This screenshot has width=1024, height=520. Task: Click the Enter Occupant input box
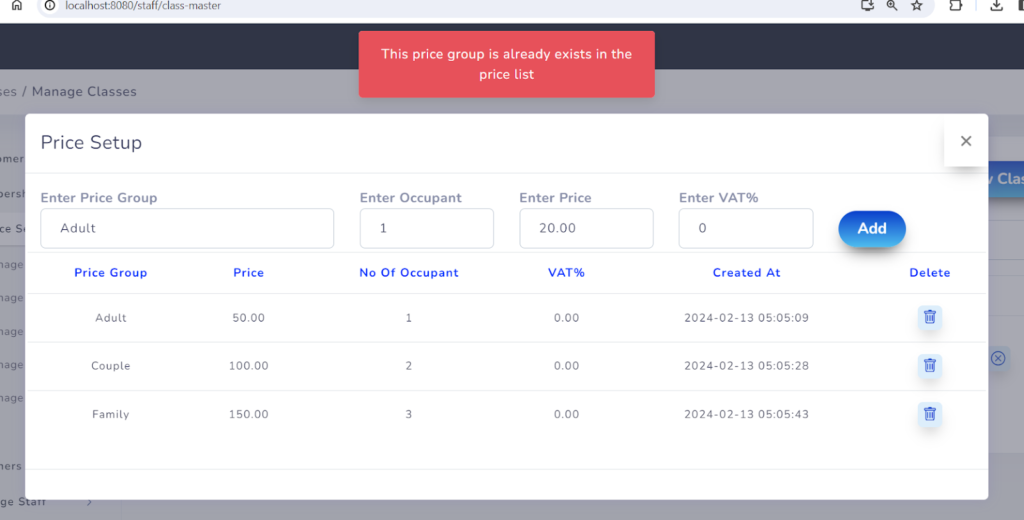pyautogui.click(x=426, y=228)
